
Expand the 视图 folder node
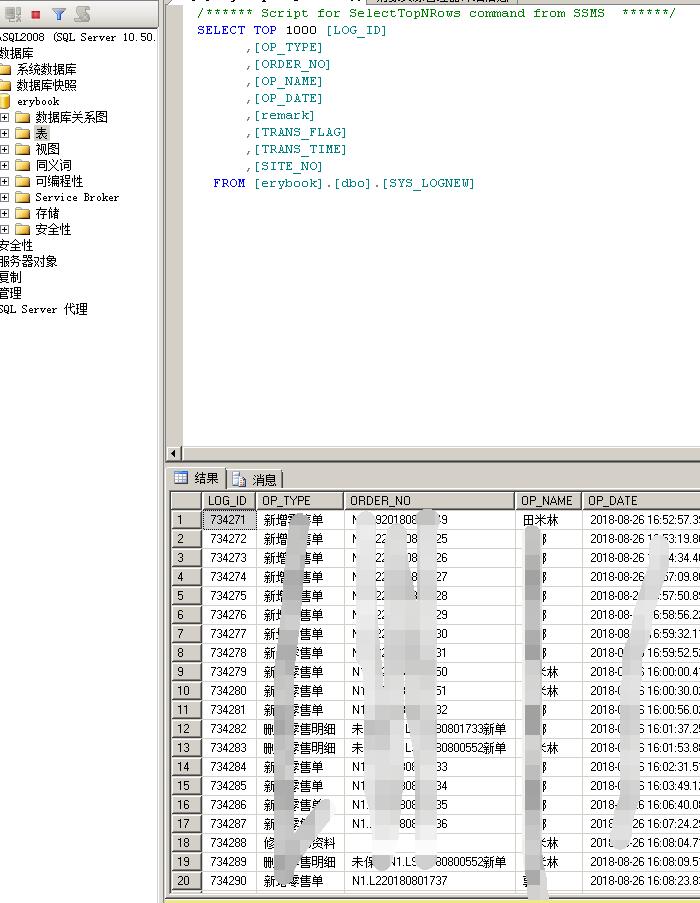(5, 149)
